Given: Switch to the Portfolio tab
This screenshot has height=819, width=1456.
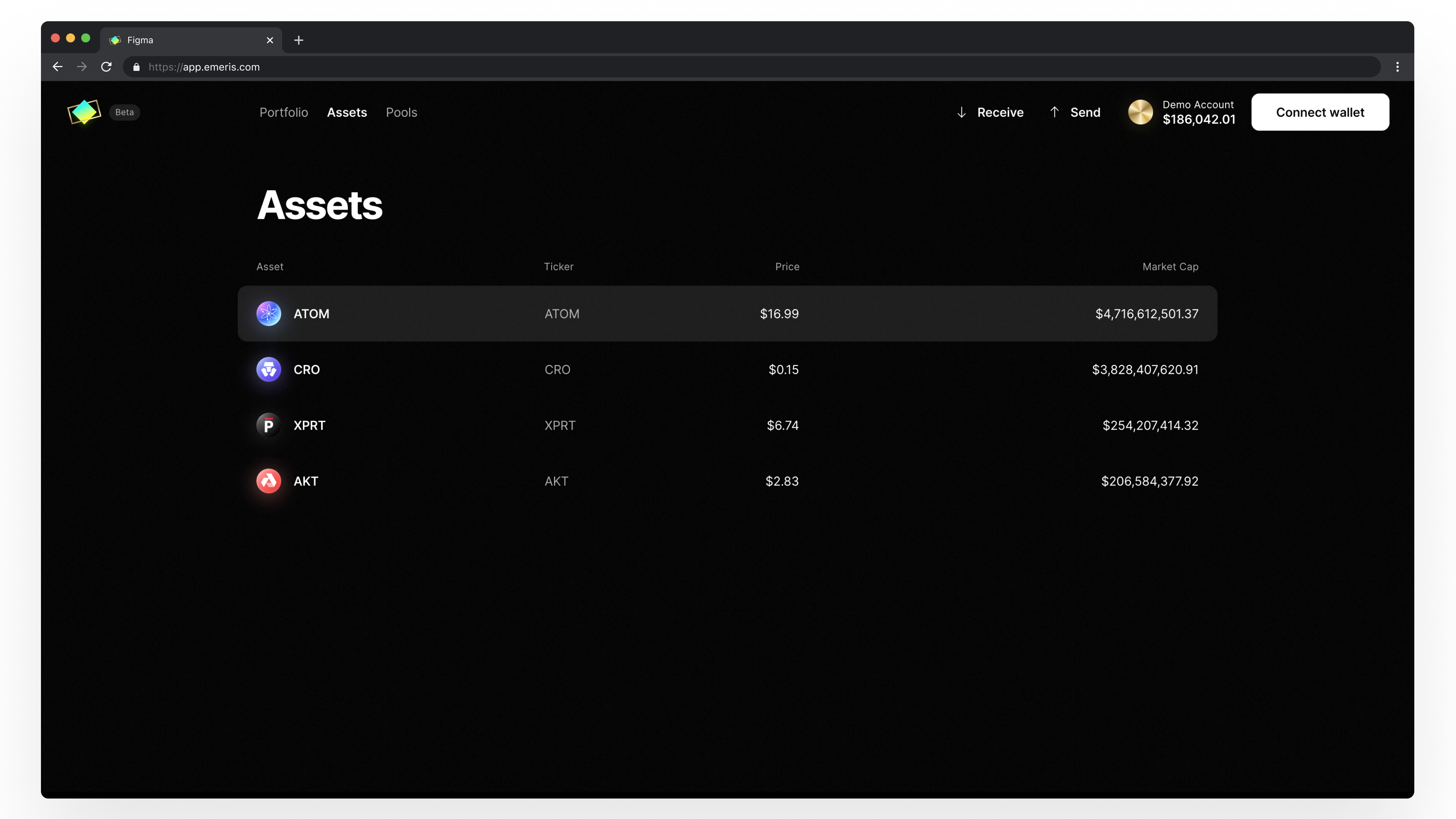Looking at the screenshot, I should pos(284,113).
